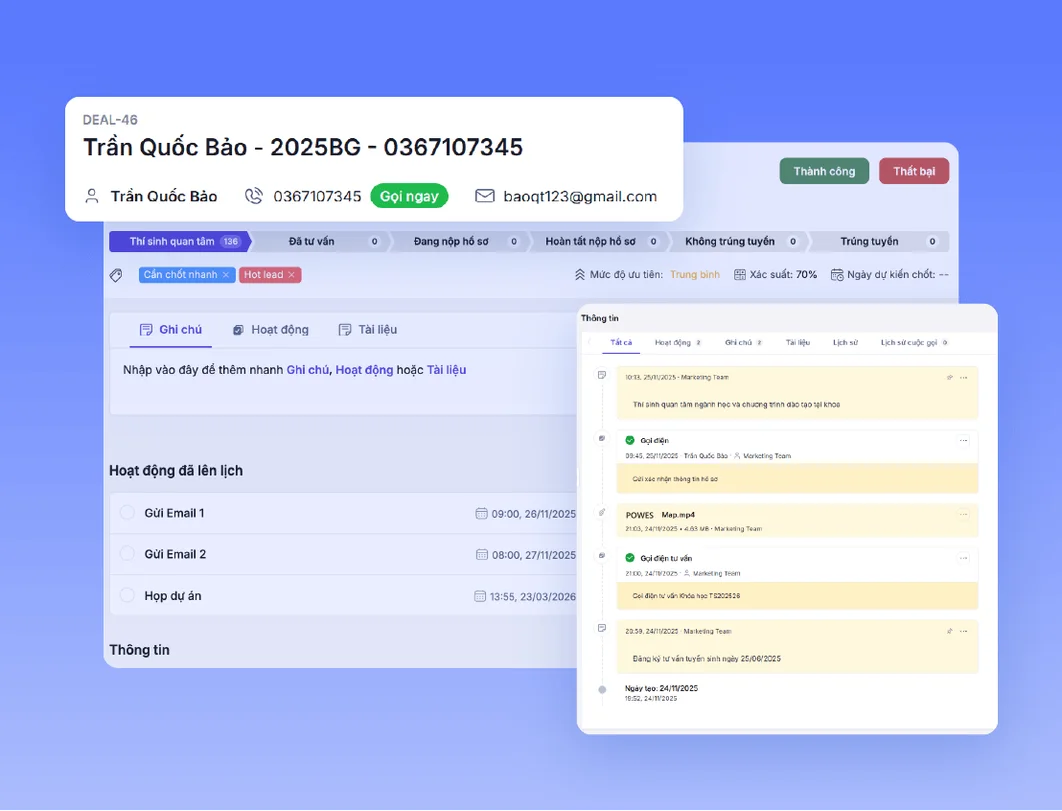
Task: Click the calendar icon by 'Ngày dự kiến chốt'
Action: pos(837,274)
